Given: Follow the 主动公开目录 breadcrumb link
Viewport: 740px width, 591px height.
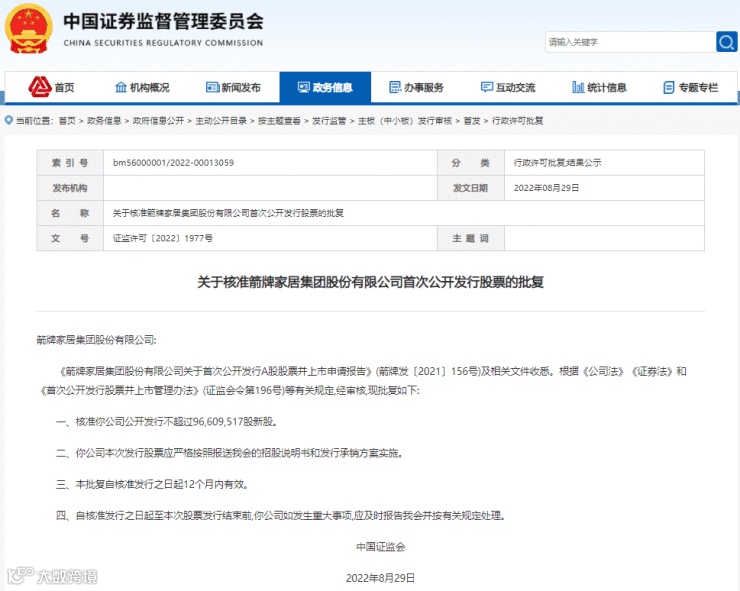Looking at the screenshot, I should coord(221,121).
